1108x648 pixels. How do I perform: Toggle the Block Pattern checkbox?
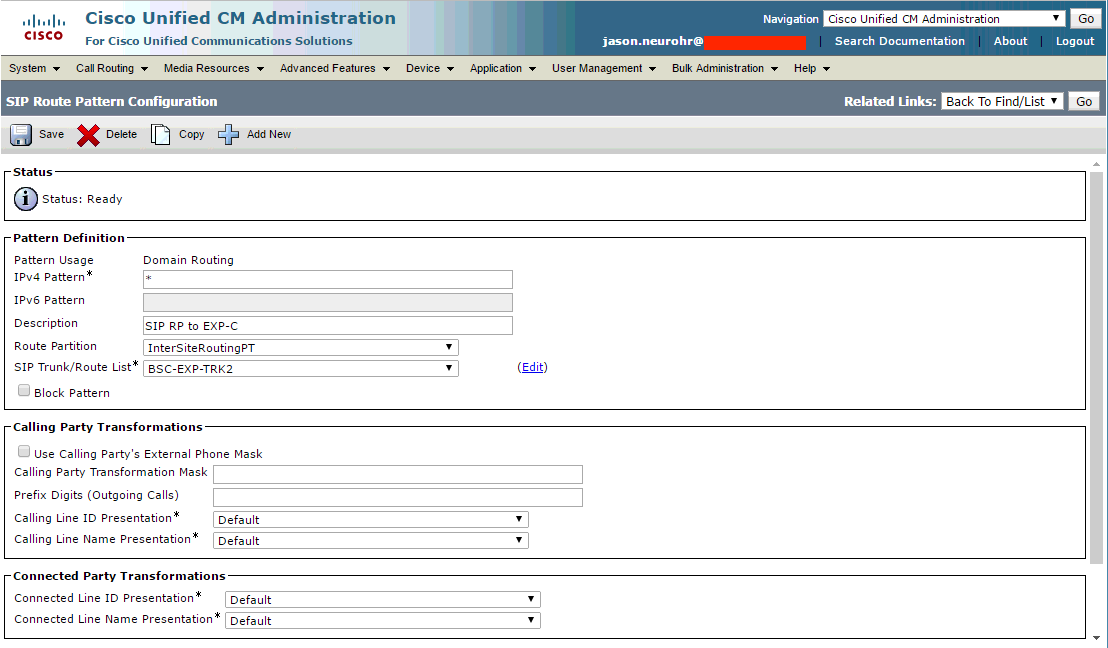pos(24,391)
